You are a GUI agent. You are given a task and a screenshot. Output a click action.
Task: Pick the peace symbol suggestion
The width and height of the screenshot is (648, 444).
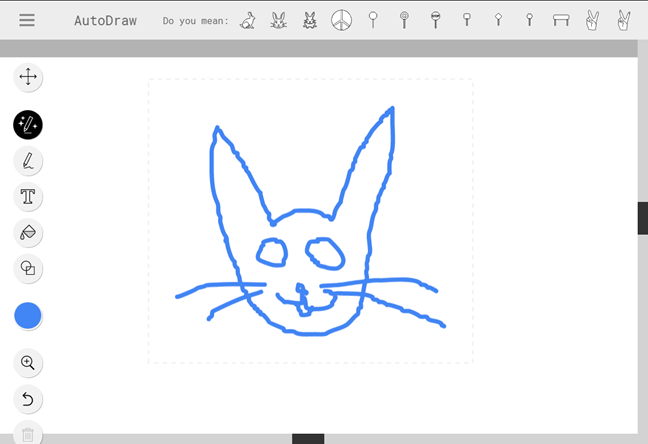(x=341, y=20)
